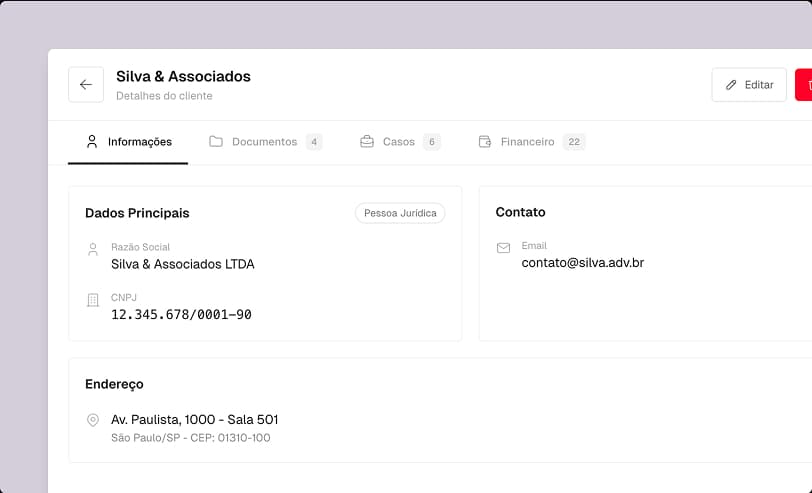
Task: Click the location pin icon in Endereço
Action: (x=93, y=420)
